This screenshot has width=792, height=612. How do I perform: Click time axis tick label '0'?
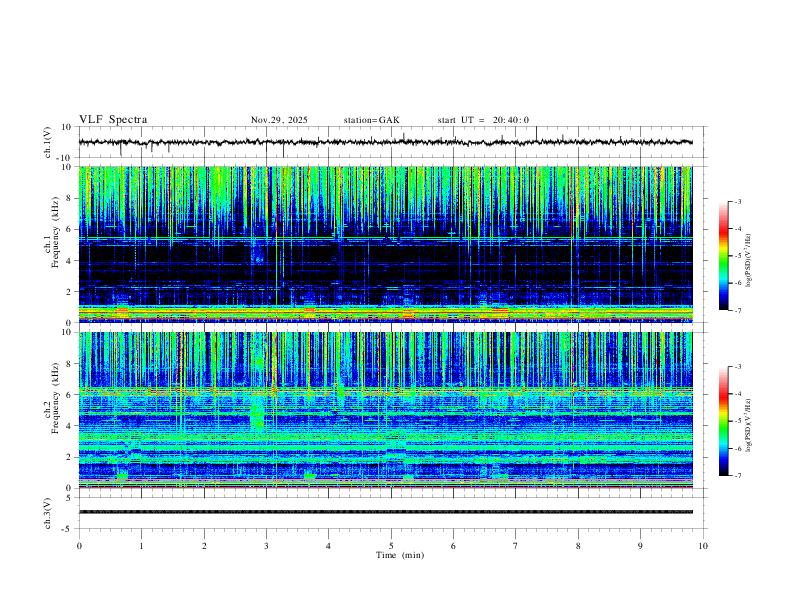pyautogui.click(x=79, y=546)
